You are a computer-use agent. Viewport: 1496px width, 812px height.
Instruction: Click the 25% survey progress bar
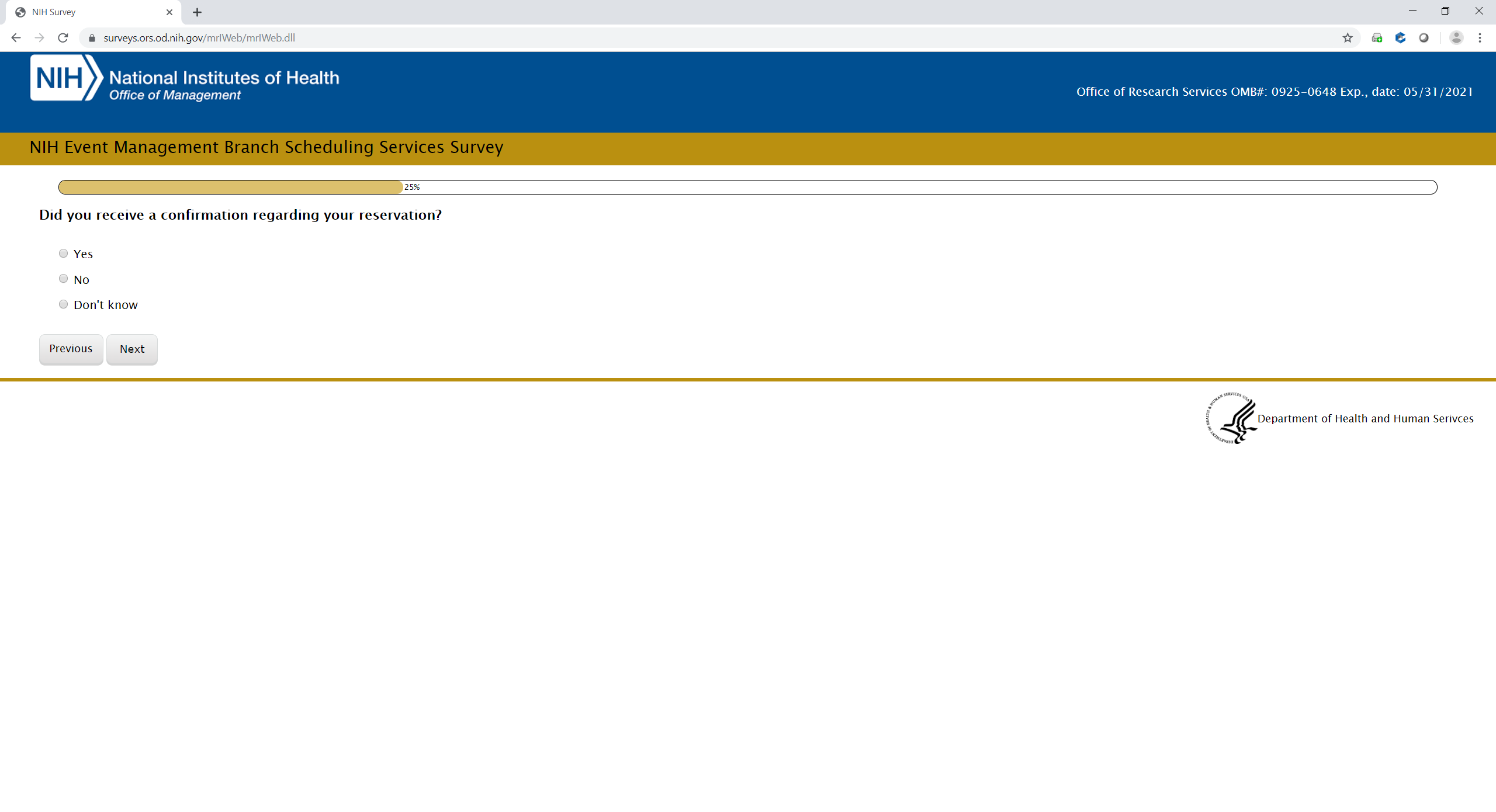[747, 188]
